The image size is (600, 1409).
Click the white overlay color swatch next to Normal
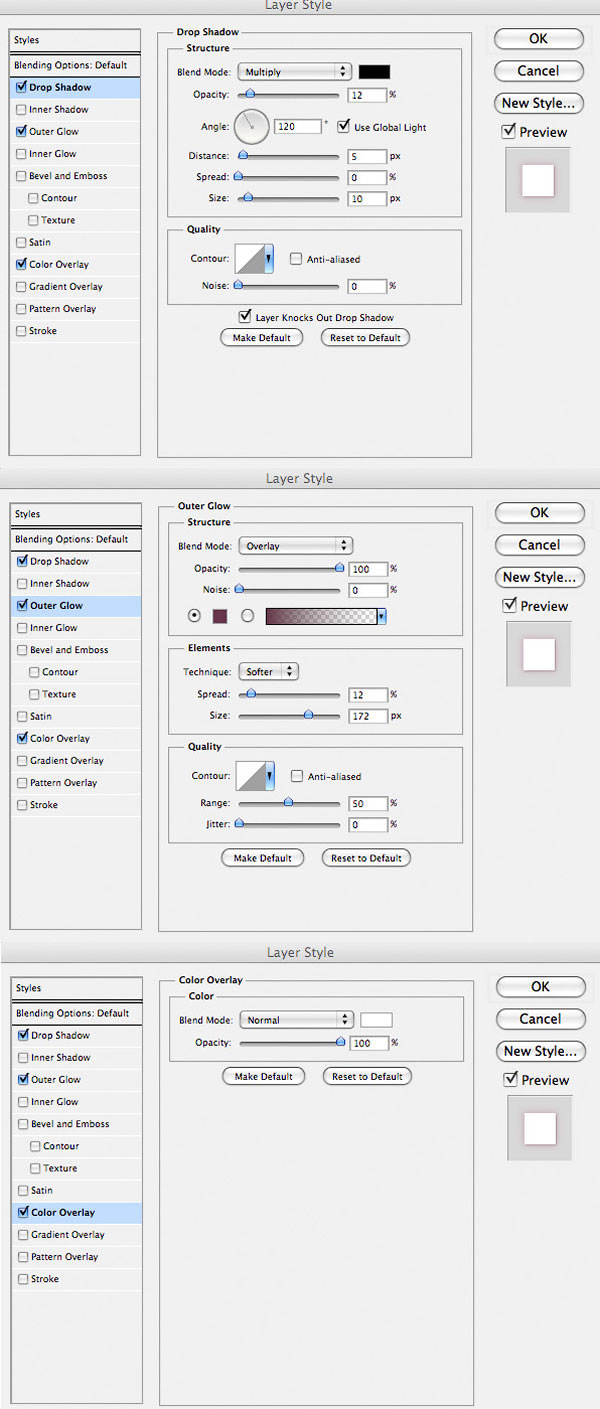pos(376,1020)
